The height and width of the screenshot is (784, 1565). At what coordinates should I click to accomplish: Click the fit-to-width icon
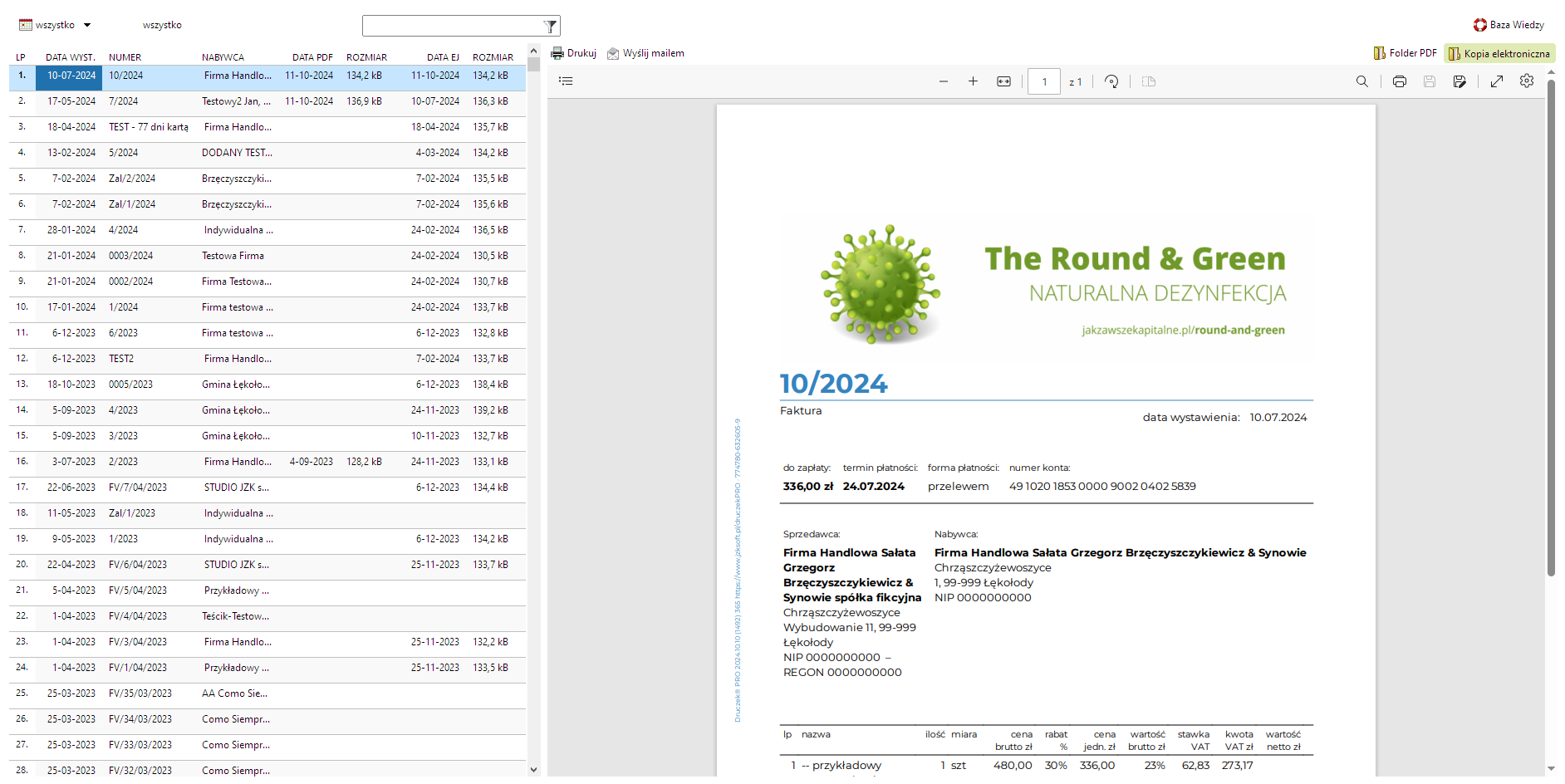[x=1003, y=81]
